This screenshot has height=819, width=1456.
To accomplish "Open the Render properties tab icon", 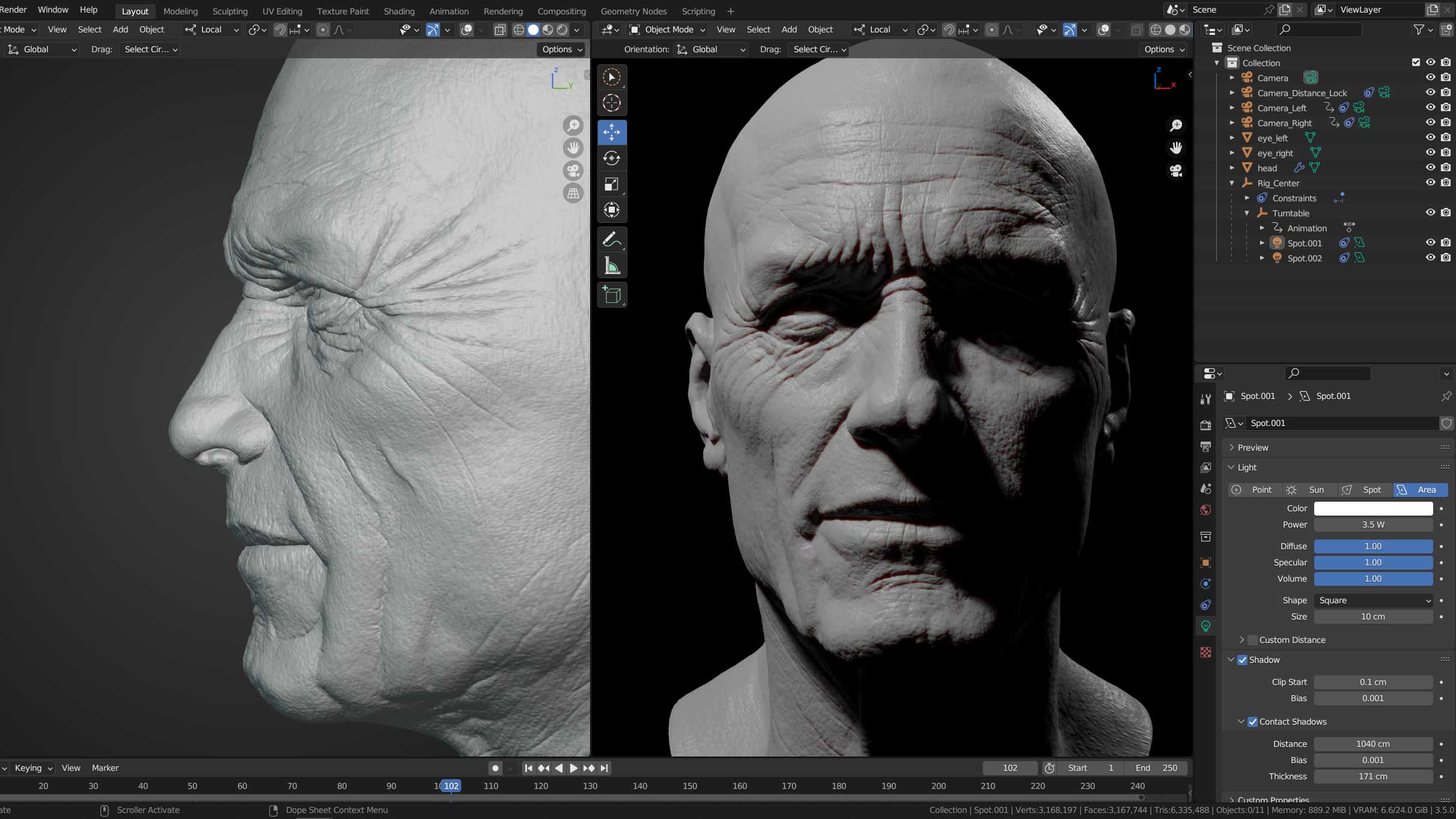I will [1205, 425].
